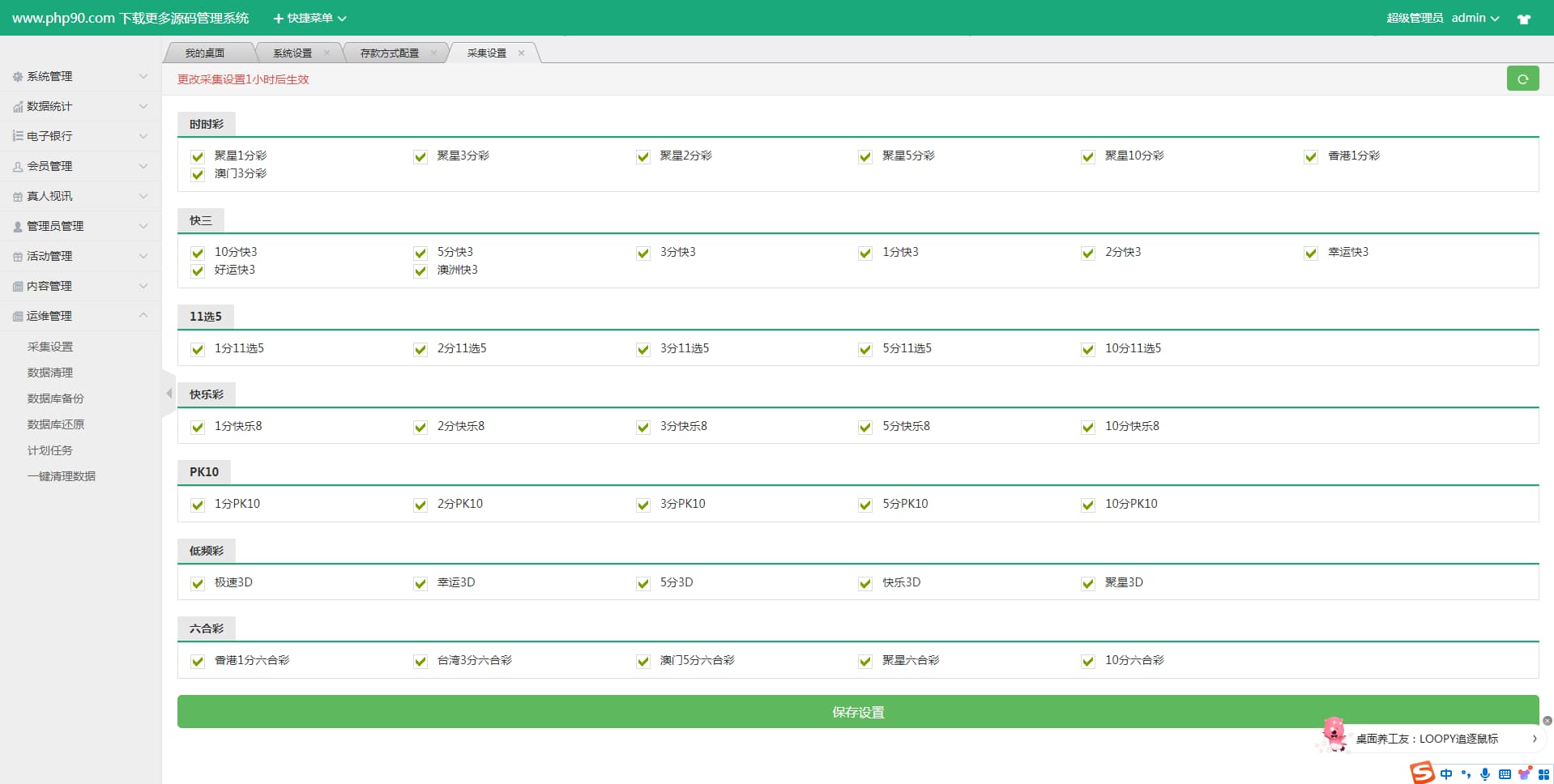
Task: Open the 数据库备份 sidebar link
Action: click(x=55, y=398)
